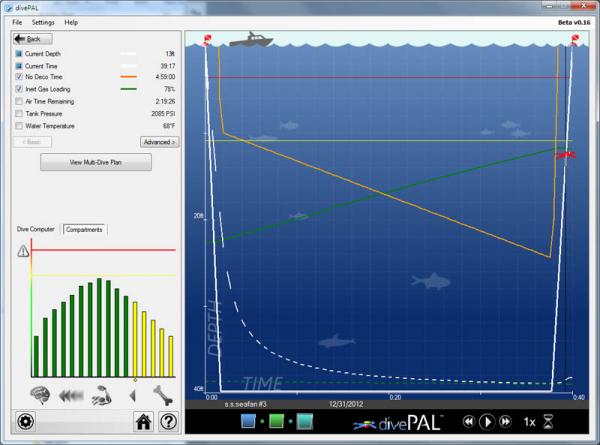Open settings with the gear icon
Viewport: 600px width, 445px height.
pos(26,421)
